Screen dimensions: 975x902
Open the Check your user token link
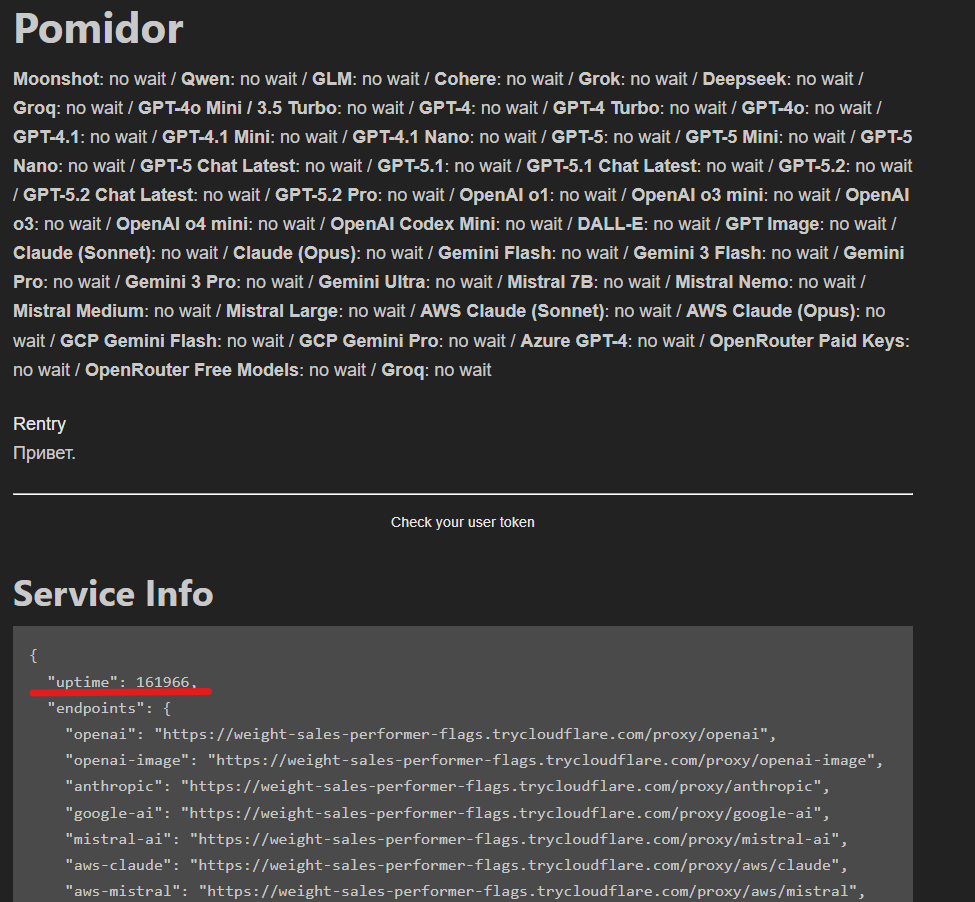click(x=462, y=522)
